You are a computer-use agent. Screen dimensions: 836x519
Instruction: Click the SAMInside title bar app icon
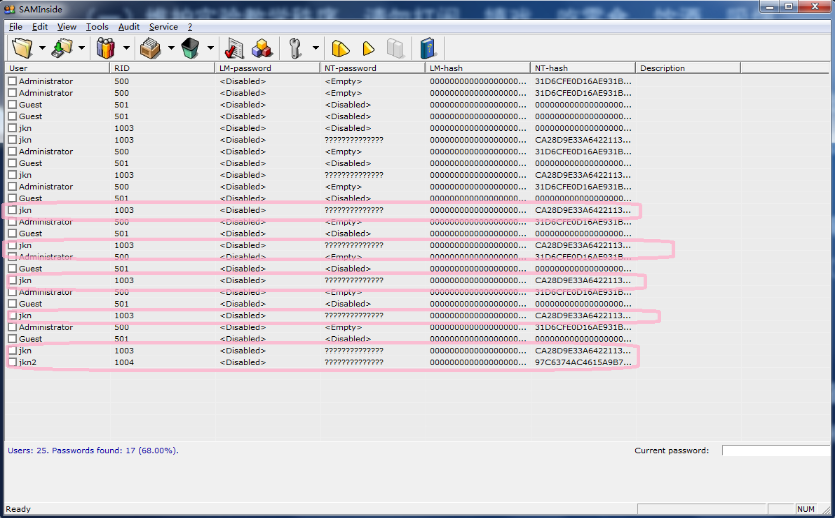[x=10, y=9]
